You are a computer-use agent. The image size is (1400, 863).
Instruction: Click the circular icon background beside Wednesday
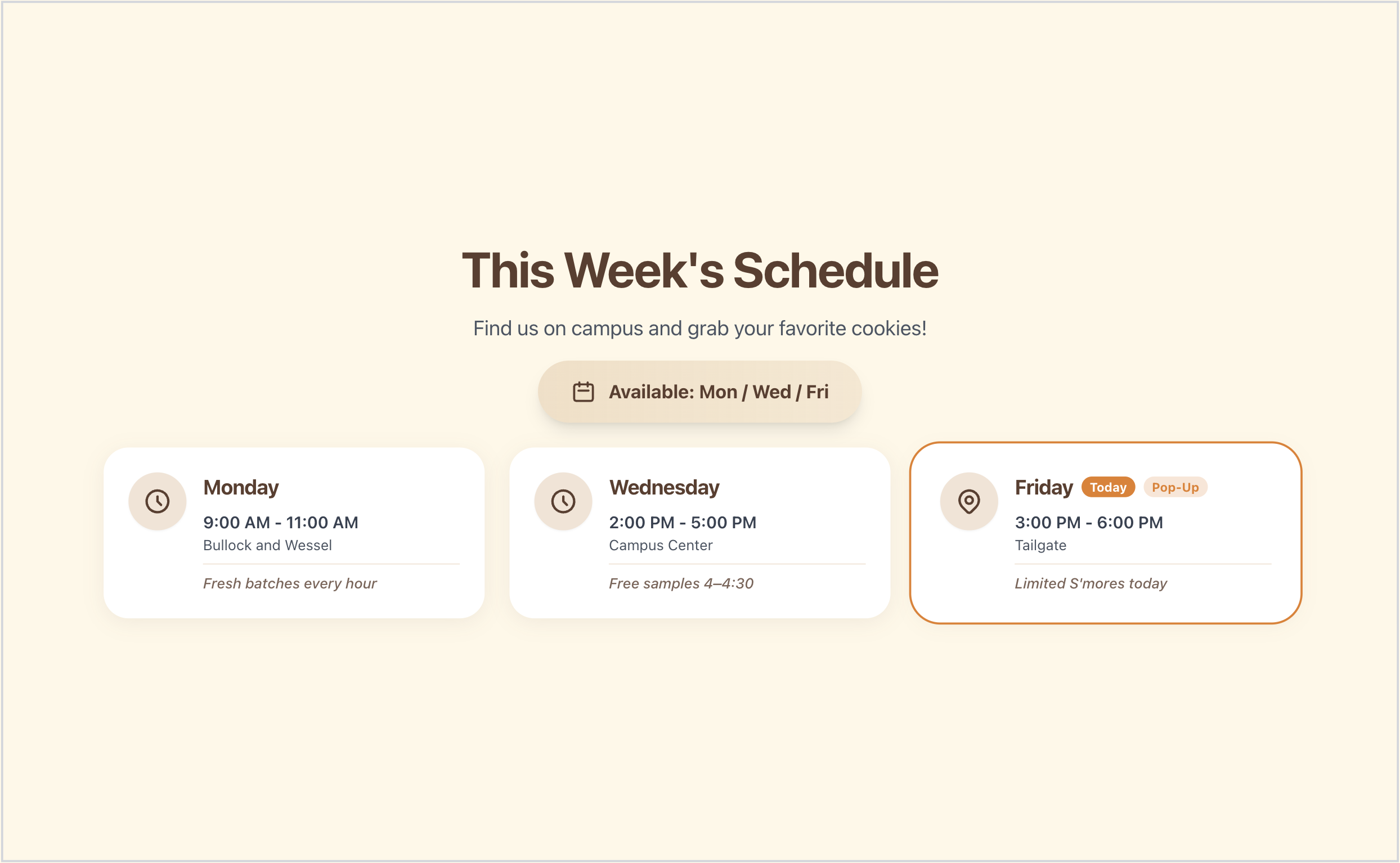pyautogui.click(x=563, y=501)
